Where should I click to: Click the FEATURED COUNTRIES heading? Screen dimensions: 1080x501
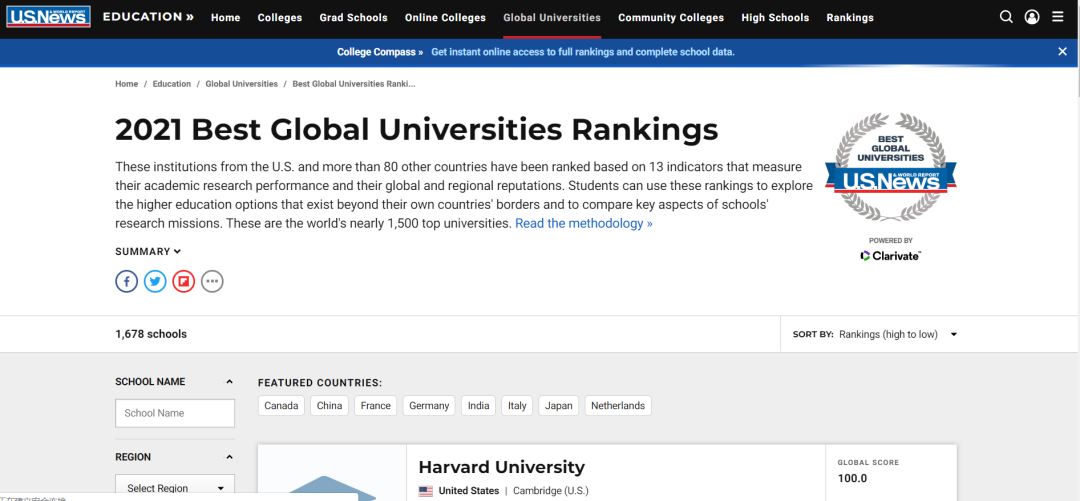[320, 382]
